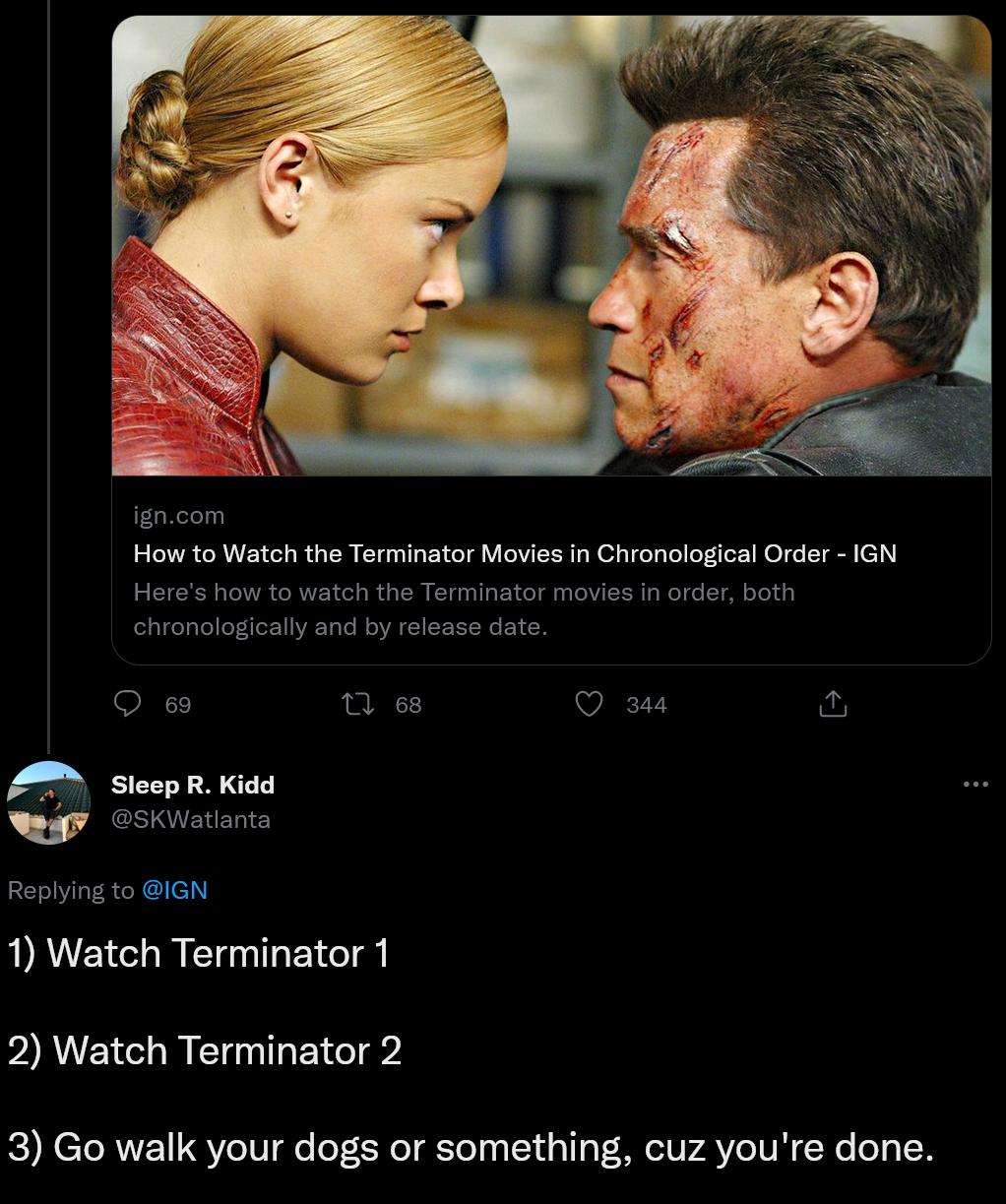Click the @SKWatlanta username handle
This screenshot has width=1006, height=1204.
191,819
